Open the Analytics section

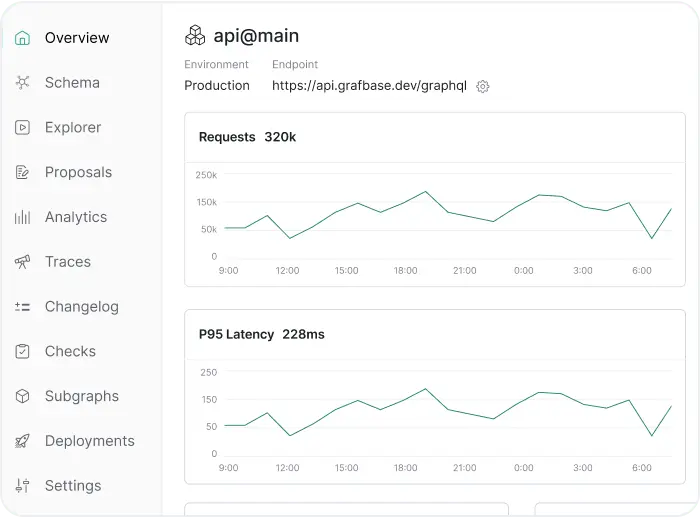click(76, 217)
